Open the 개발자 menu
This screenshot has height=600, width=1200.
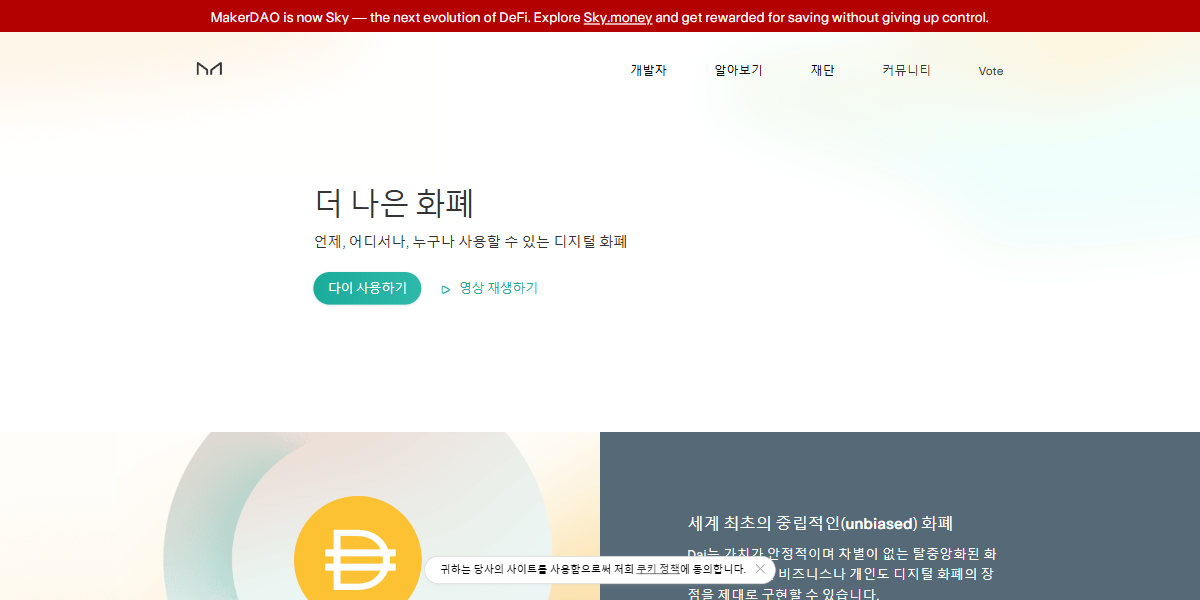(648, 70)
